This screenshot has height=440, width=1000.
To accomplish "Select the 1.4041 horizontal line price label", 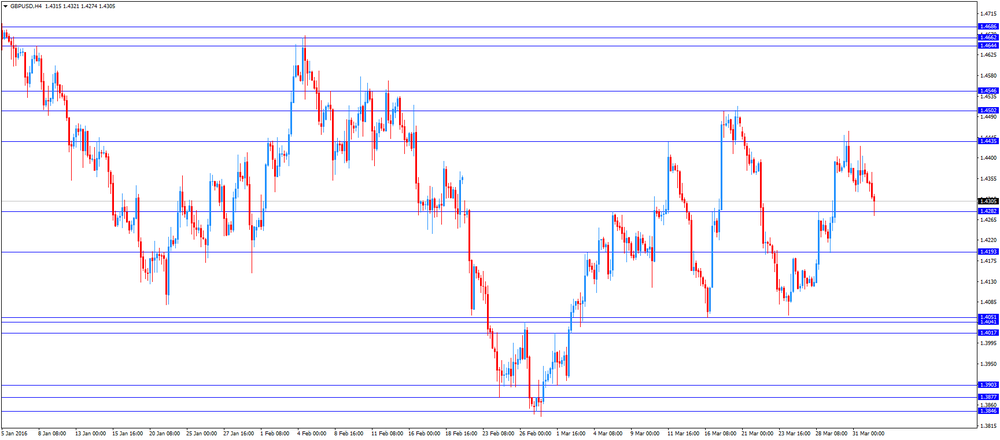I will click(x=988, y=323).
